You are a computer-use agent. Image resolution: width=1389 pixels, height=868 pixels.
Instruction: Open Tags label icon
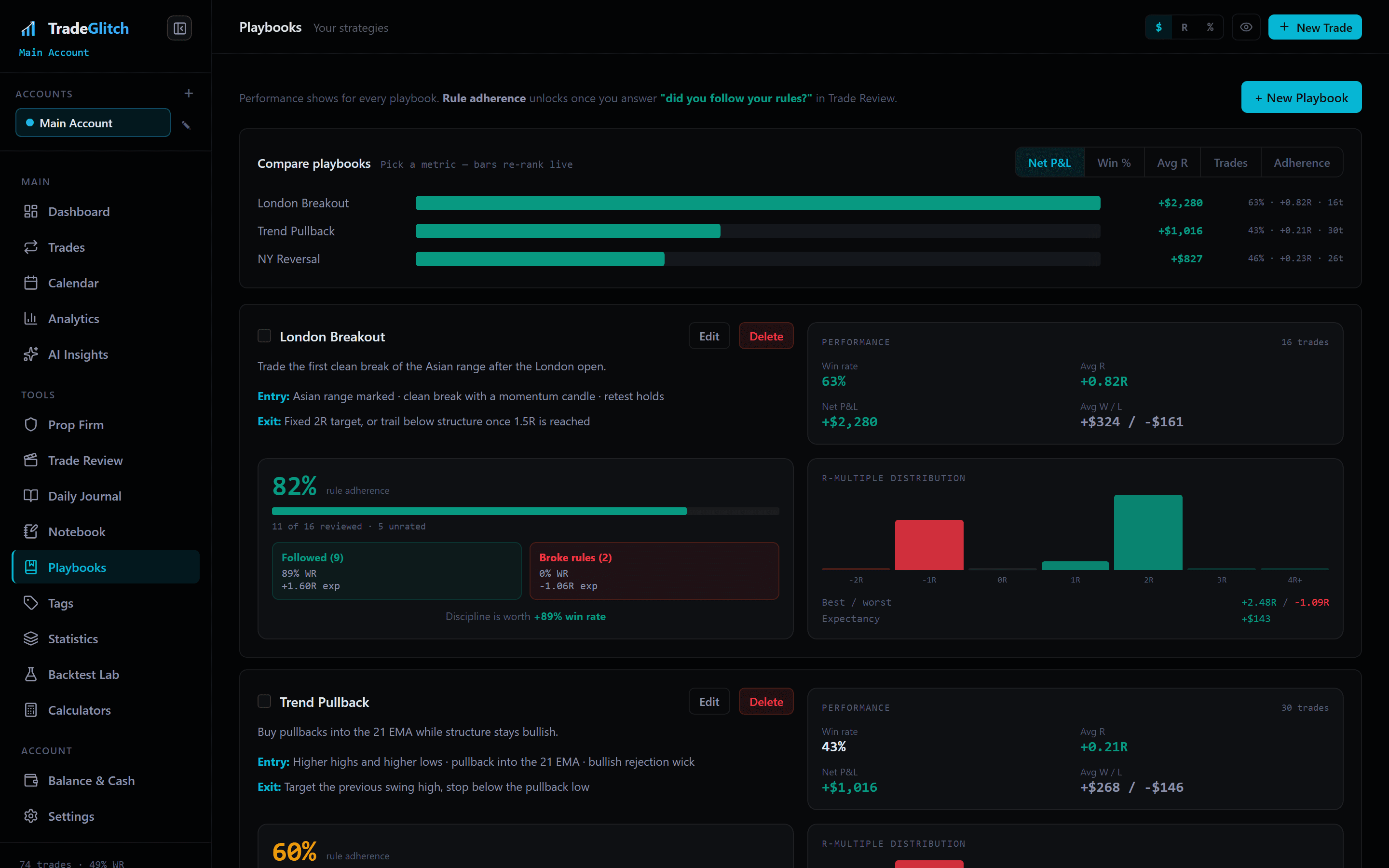pyautogui.click(x=31, y=603)
